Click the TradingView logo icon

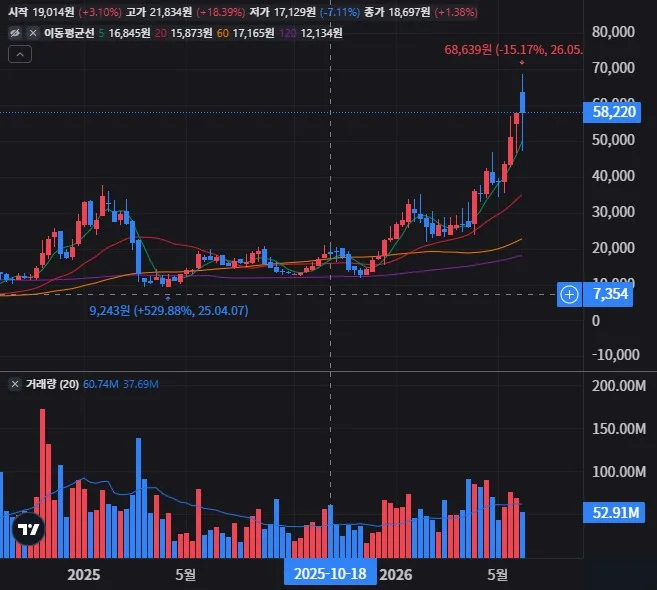click(x=28, y=530)
